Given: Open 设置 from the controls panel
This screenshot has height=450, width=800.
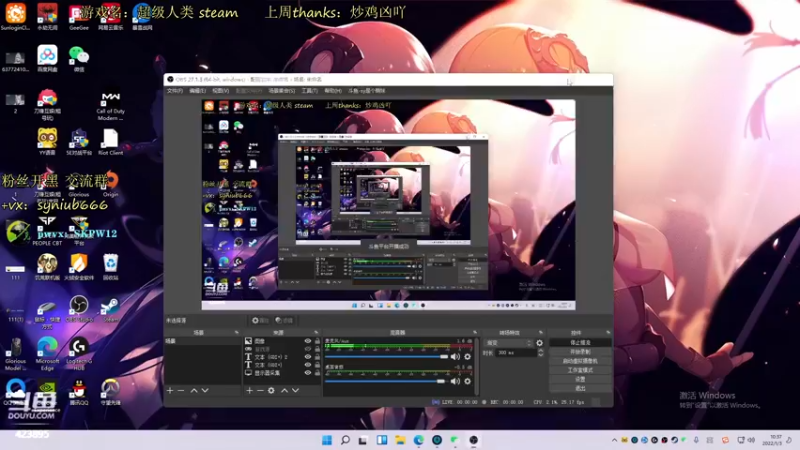Looking at the screenshot, I should coord(580,380).
